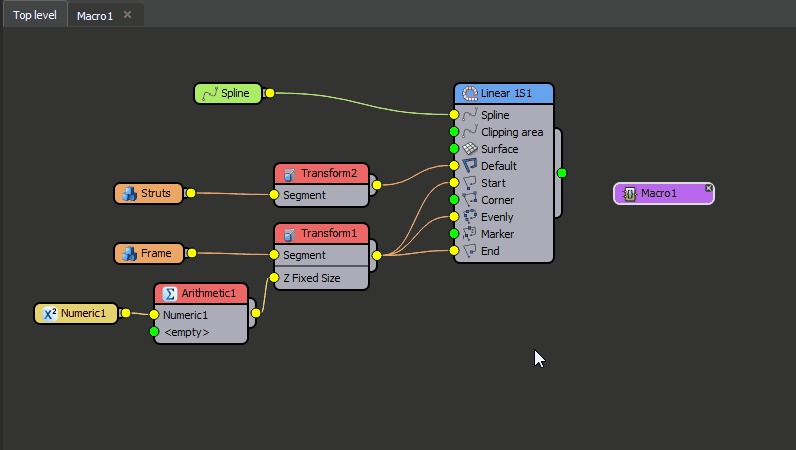Click the Spline node curve icon
Viewport: 796px width, 450px height.
click(209, 93)
